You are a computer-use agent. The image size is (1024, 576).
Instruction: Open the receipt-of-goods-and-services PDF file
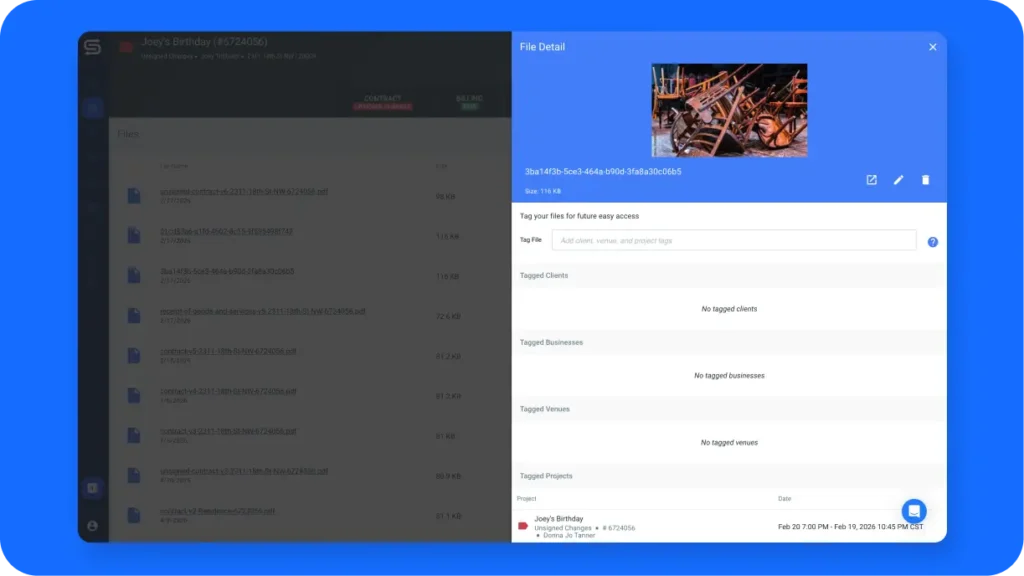click(262, 311)
